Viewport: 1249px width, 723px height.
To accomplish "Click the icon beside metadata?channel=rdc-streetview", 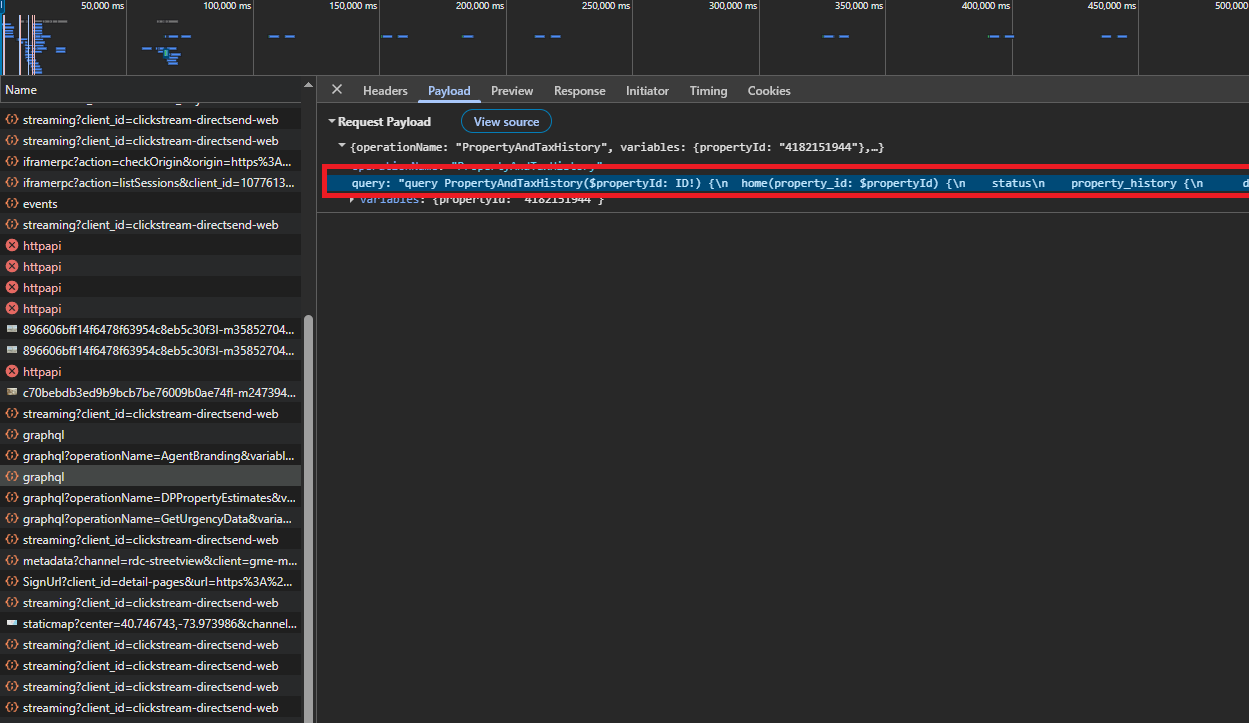I will pyautogui.click(x=12, y=561).
